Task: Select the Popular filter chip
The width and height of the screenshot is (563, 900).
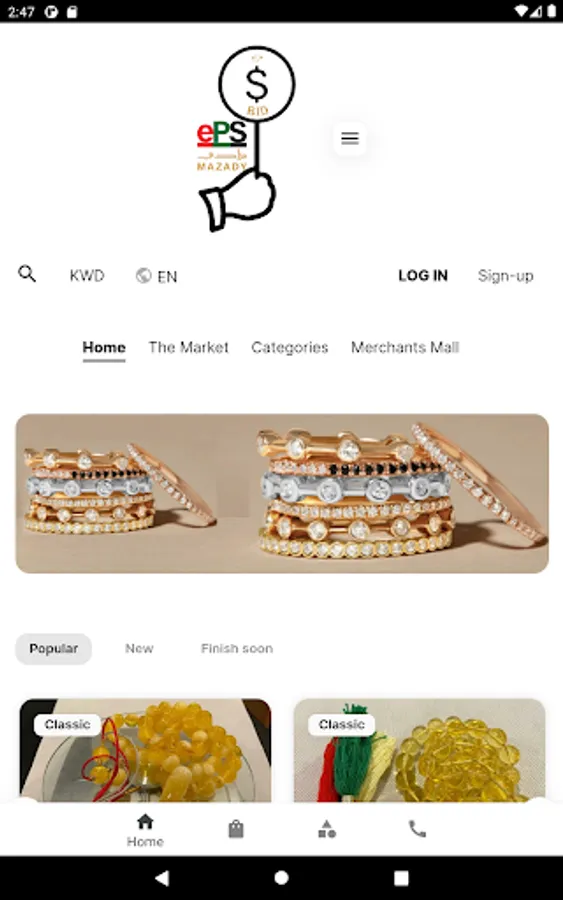Action: click(53, 649)
